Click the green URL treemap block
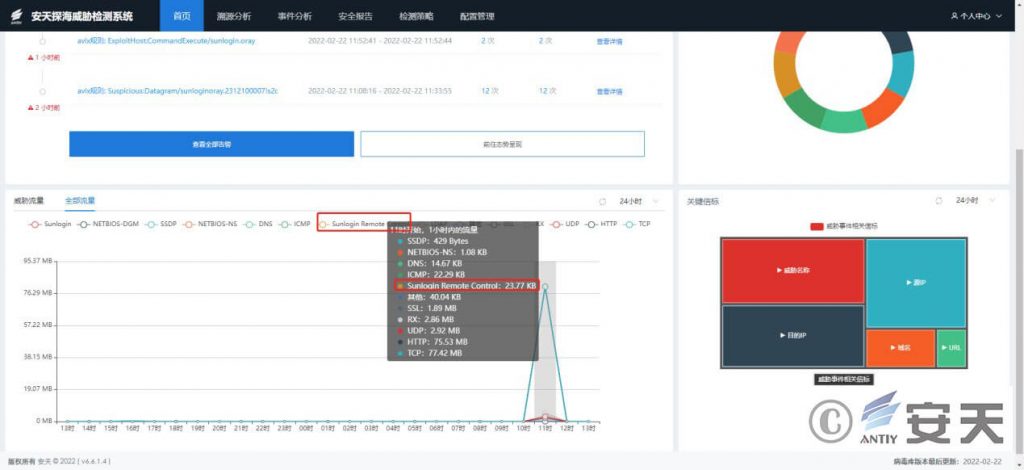The width and height of the screenshot is (1024, 470). point(951,348)
